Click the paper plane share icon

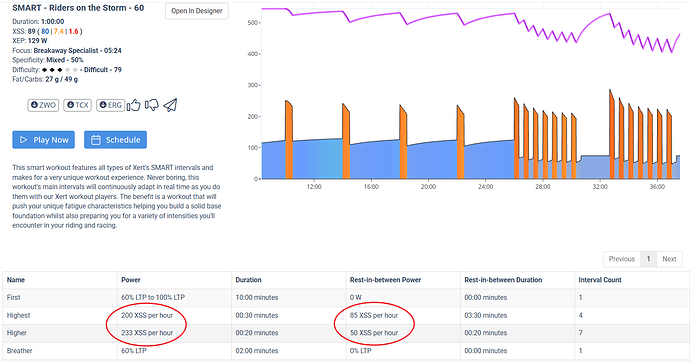[x=170, y=105]
